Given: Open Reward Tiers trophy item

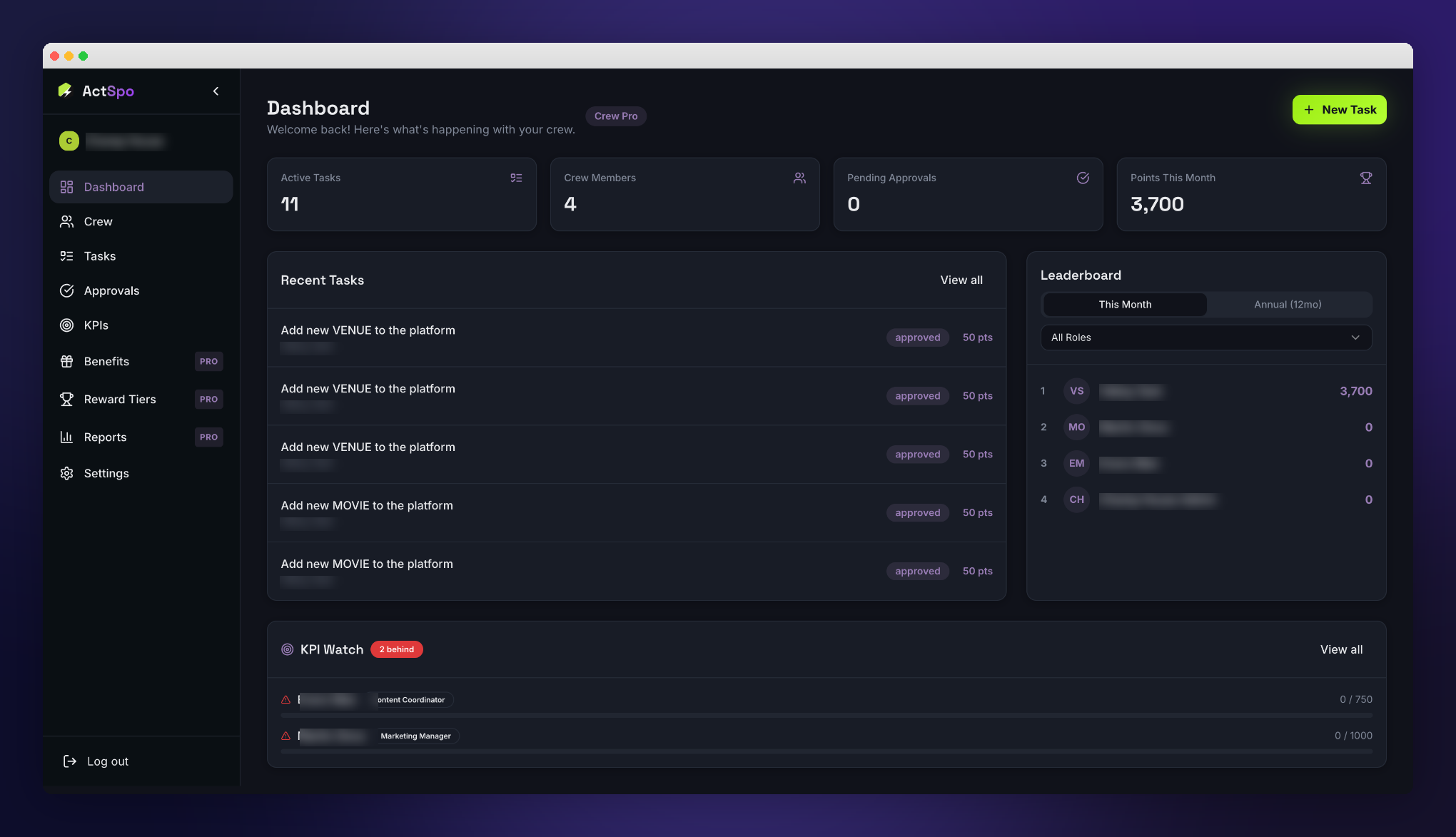Looking at the screenshot, I should click(x=119, y=399).
